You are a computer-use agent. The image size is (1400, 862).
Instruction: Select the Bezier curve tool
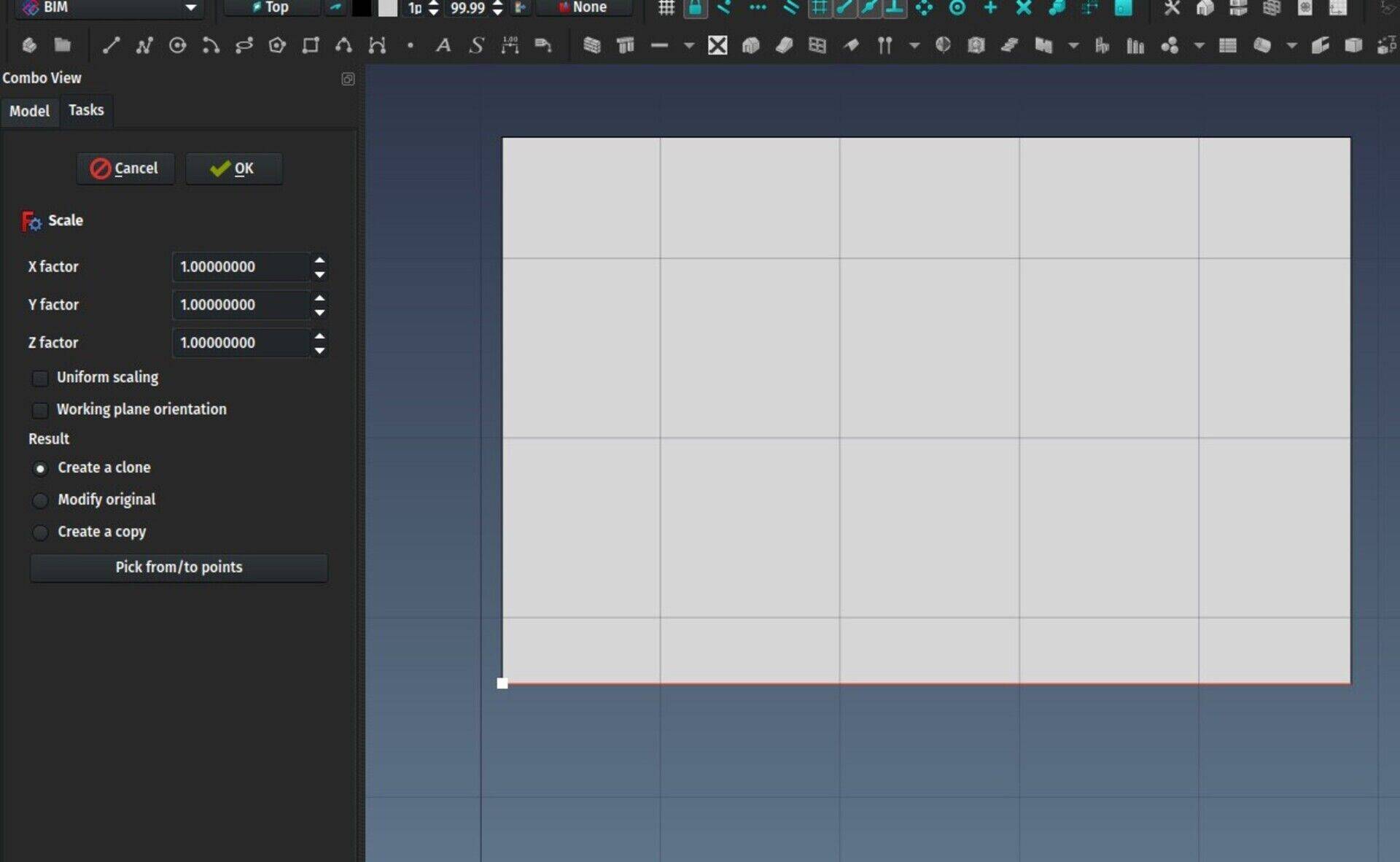coord(377,45)
